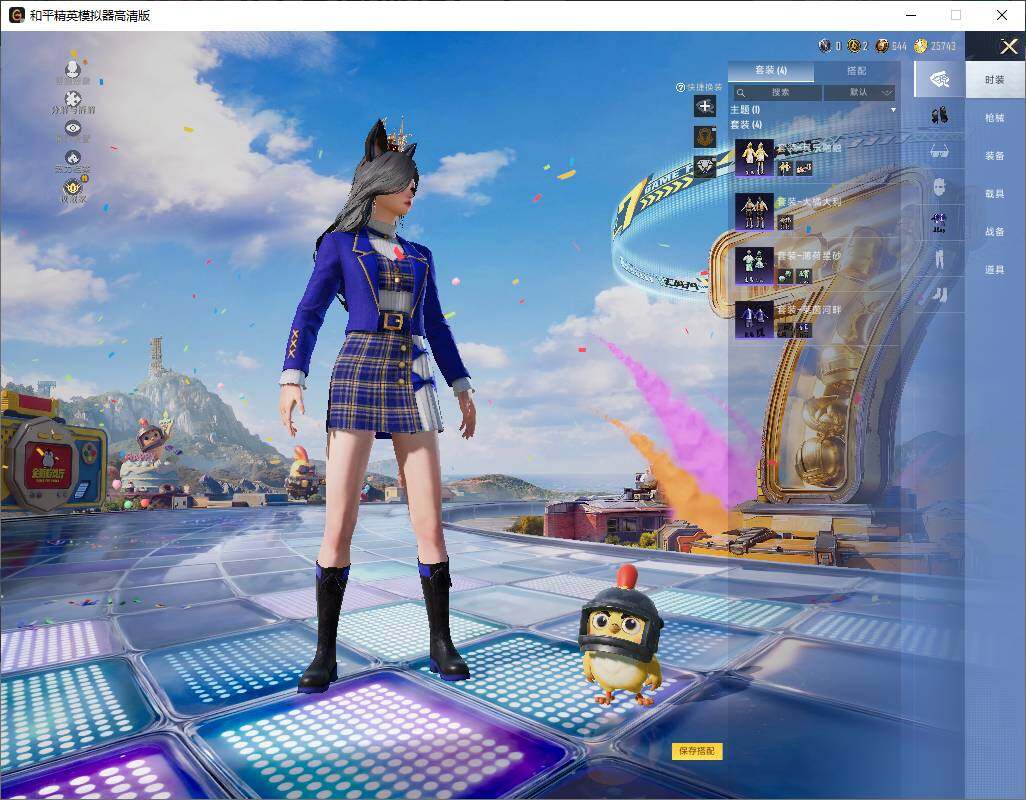Select the 套装-大橘大利 orange vest thumbnail
The height and width of the screenshot is (800, 1026).
(754, 211)
